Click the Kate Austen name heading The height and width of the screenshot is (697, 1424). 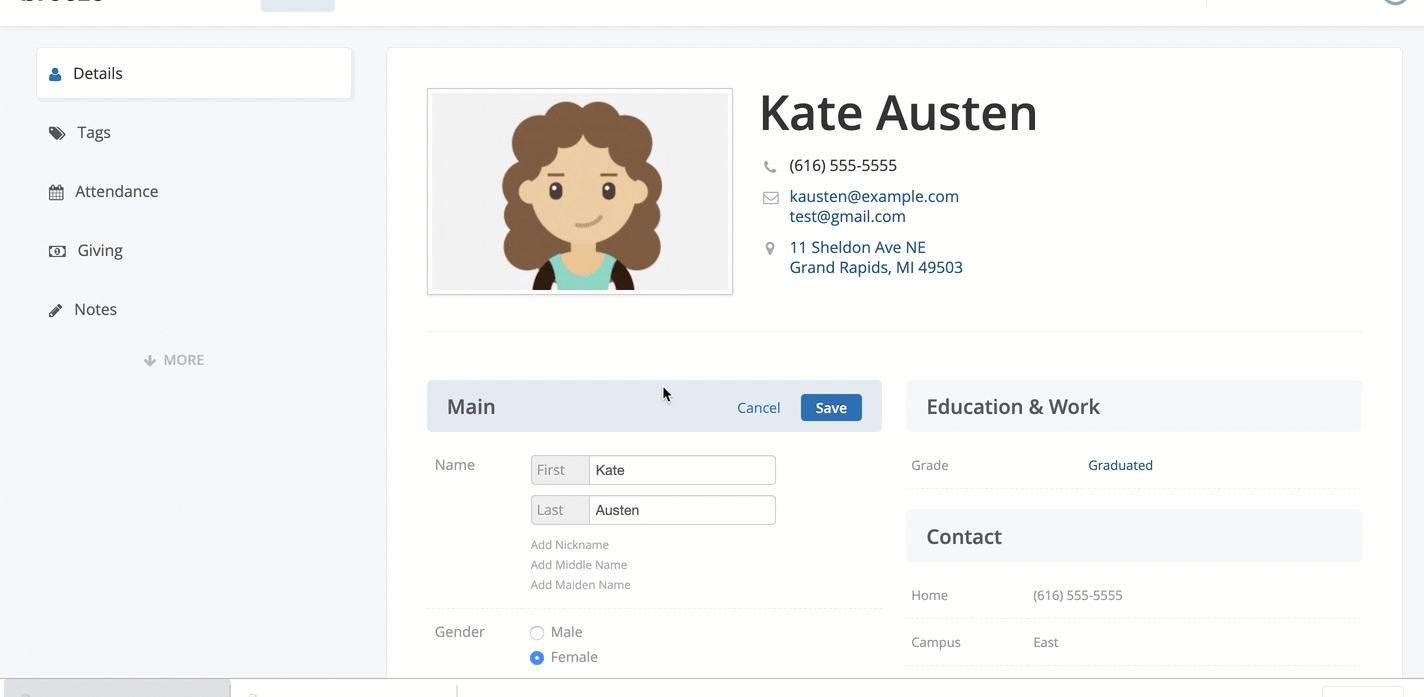pos(898,113)
